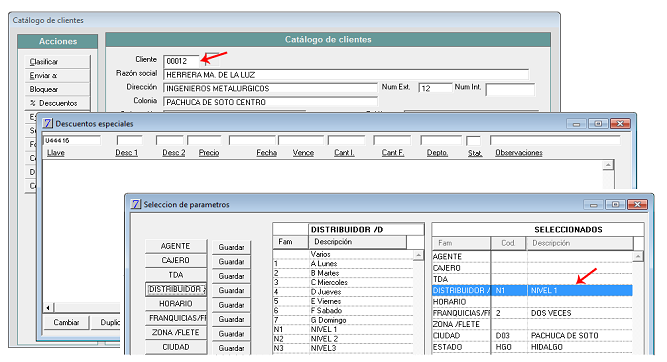Click the Desc 1 input field
667x362 pixels.
[x=129, y=140]
